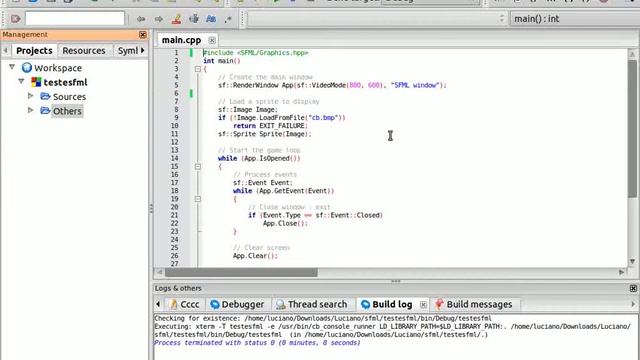Image resolution: width=640 pixels, height=360 pixels.
Task: Toggle the highlight matches search option
Action: (176, 19)
